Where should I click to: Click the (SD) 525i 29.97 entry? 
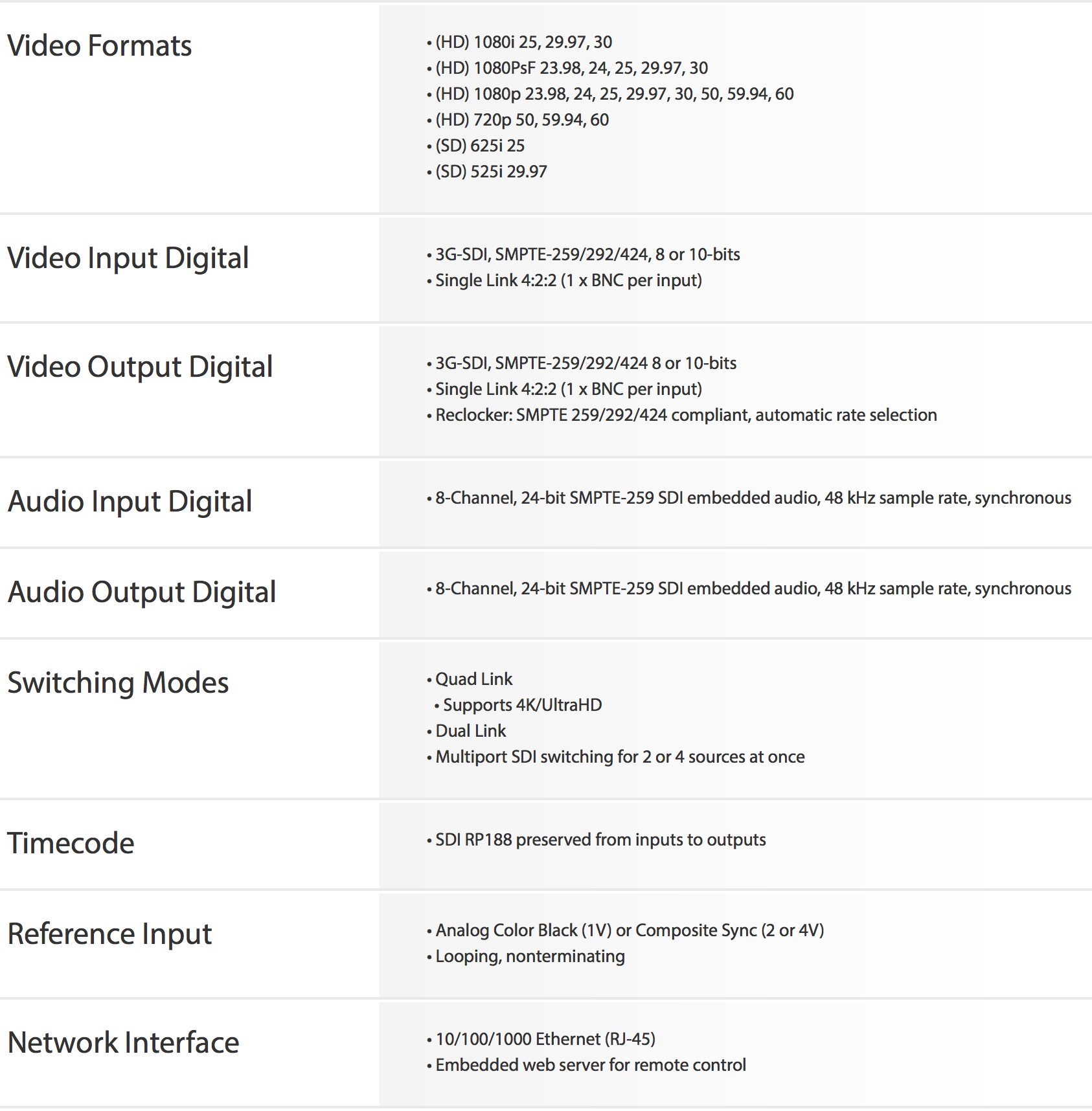(x=487, y=172)
